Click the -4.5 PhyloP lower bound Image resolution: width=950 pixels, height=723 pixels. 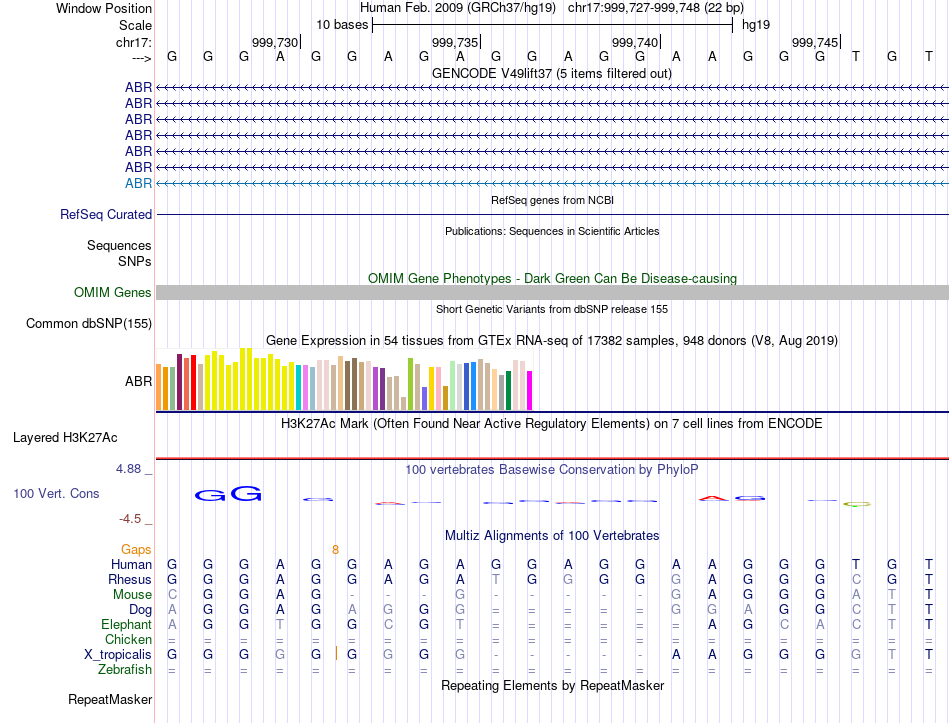(130, 519)
